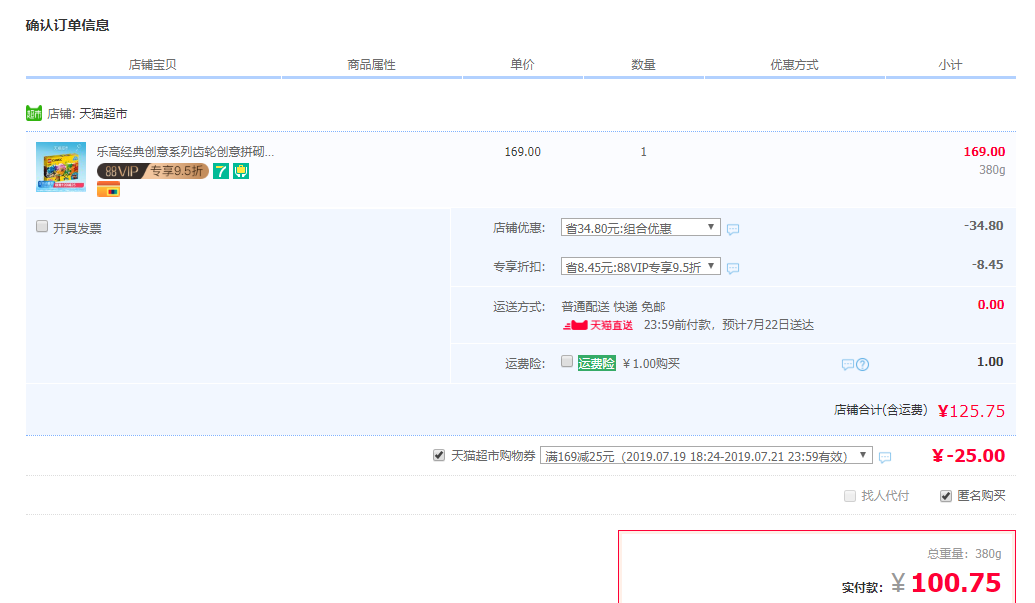Click the green 7-day return badge
Image resolution: width=1035 pixels, height=603 pixels.
(x=221, y=172)
